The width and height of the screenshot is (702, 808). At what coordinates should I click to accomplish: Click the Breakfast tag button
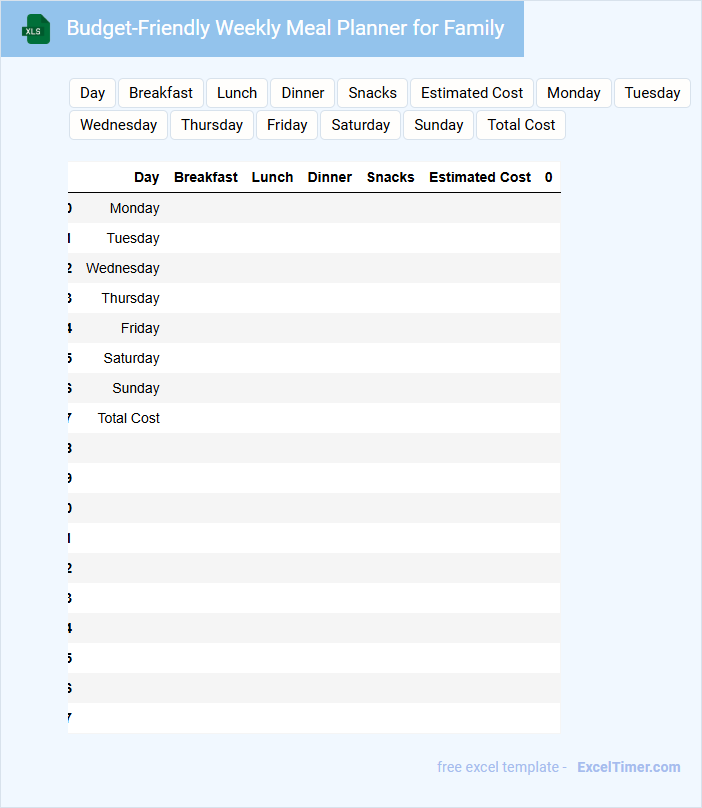point(161,93)
